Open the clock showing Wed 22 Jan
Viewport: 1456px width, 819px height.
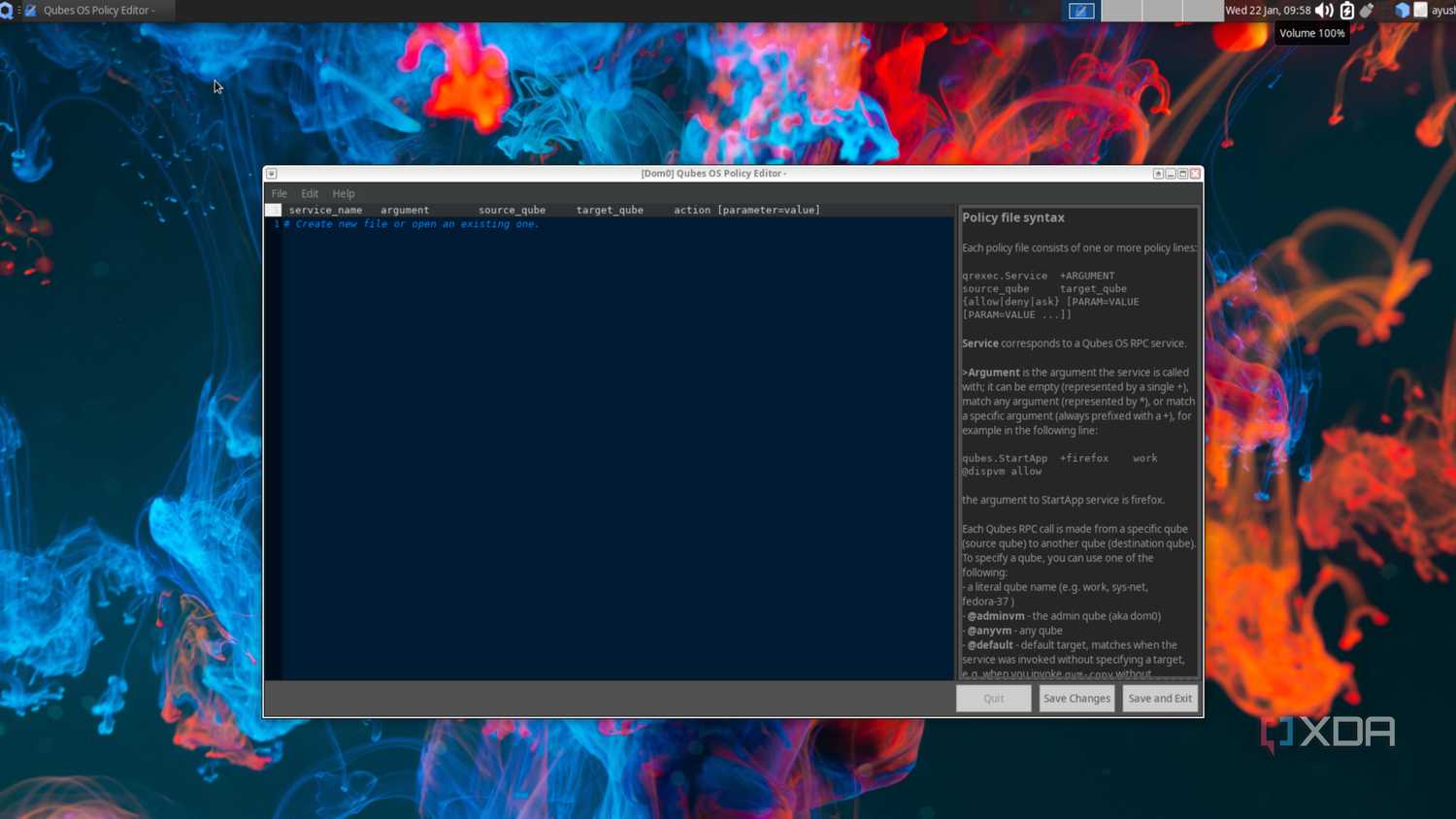[1268, 11]
